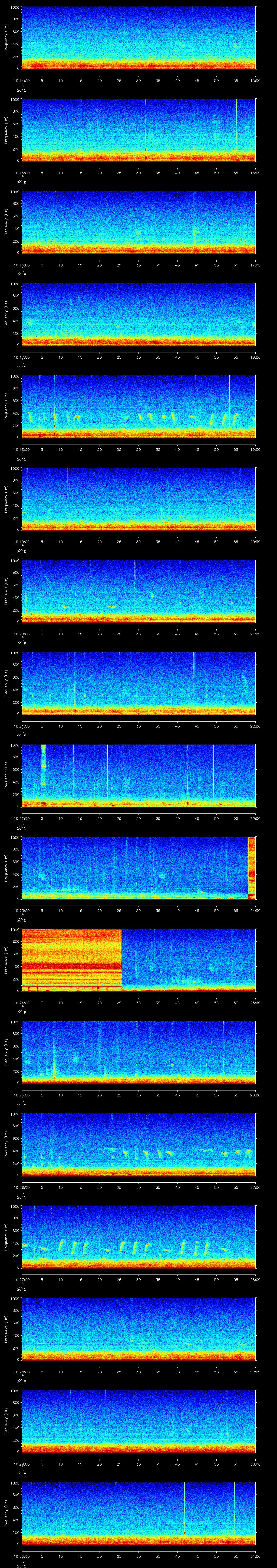Pick the spectrogram plot starting at 10:22:00
277x1568 pixels.
tap(138, 775)
